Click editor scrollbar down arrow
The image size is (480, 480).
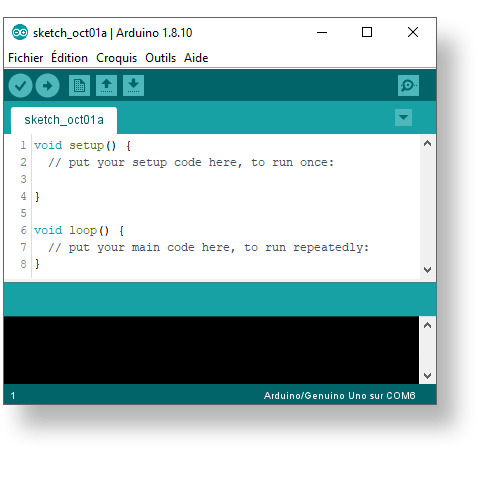(x=427, y=269)
